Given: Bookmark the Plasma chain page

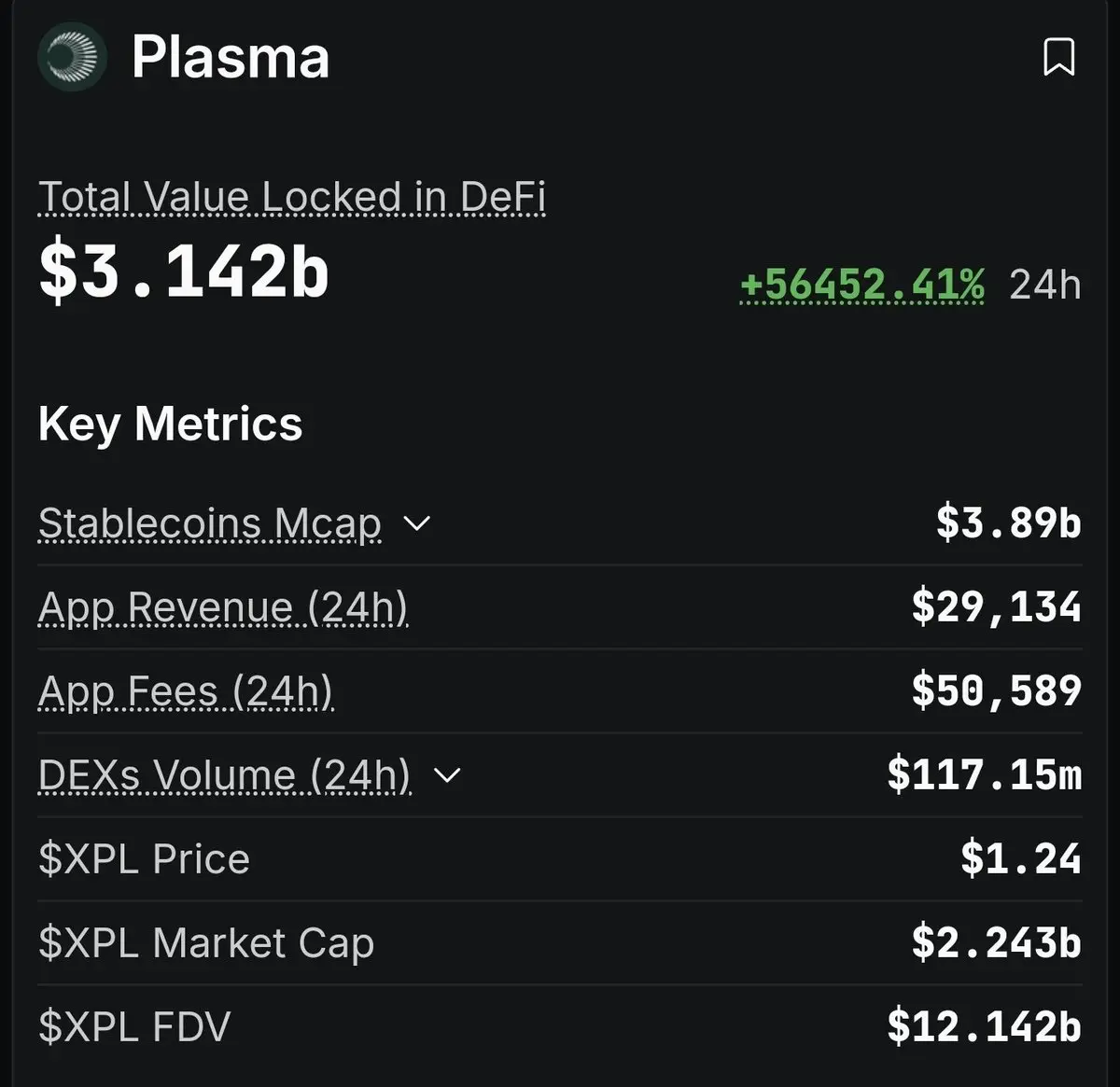Looking at the screenshot, I should click(x=1058, y=57).
